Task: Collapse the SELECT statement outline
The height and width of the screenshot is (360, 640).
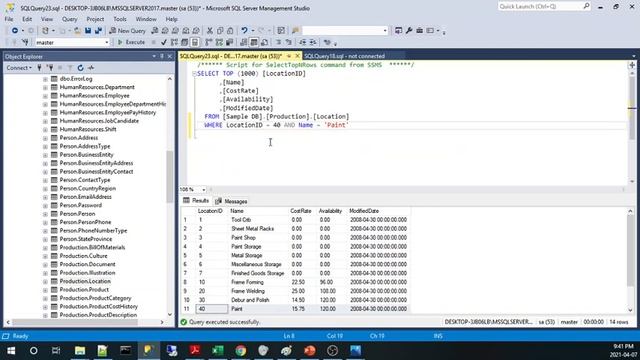Action: 194,73
